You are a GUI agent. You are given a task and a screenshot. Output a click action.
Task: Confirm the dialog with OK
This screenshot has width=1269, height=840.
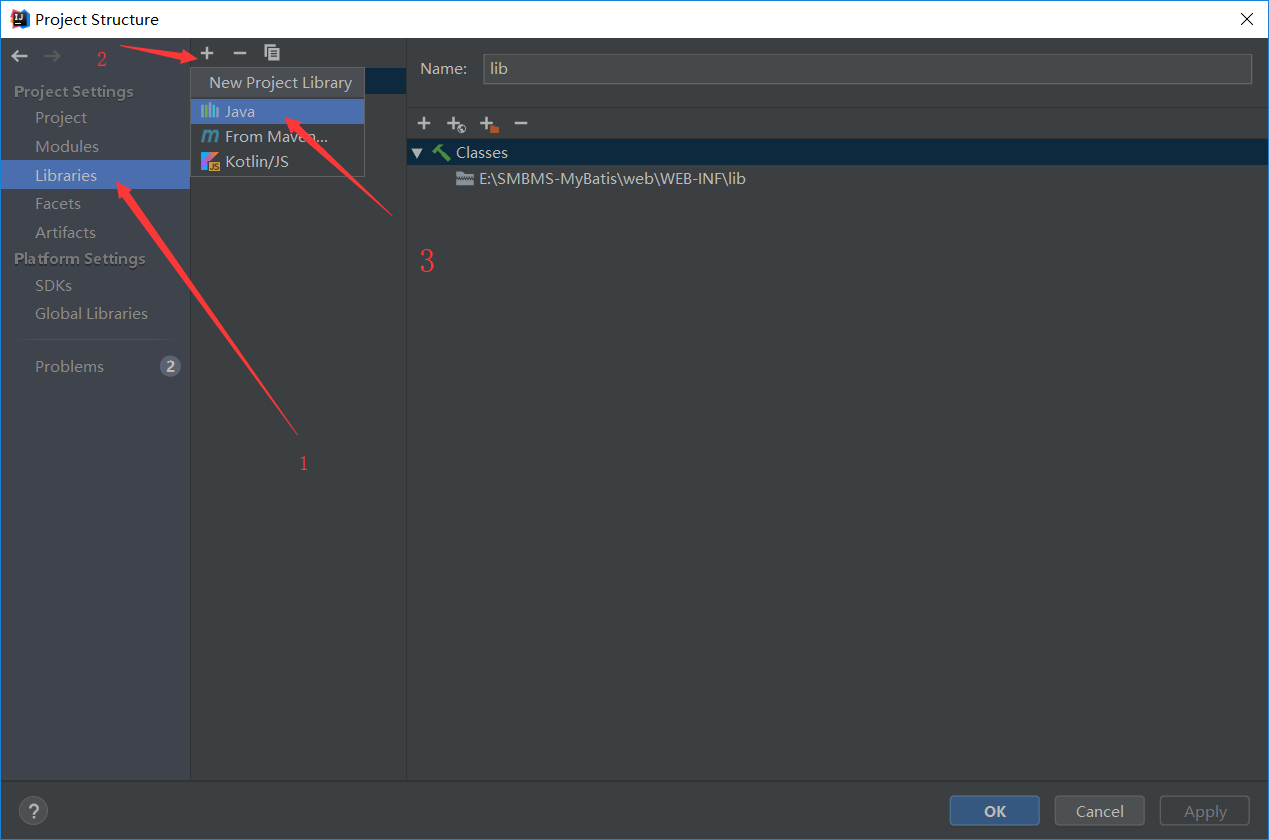tap(994, 810)
